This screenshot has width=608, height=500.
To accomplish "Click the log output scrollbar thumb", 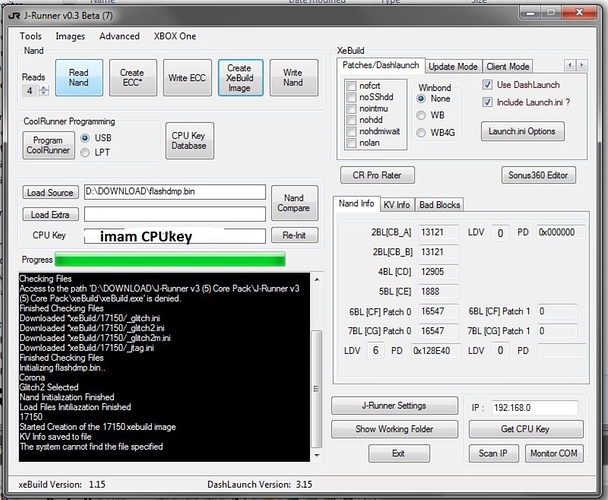I will coord(316,388).
